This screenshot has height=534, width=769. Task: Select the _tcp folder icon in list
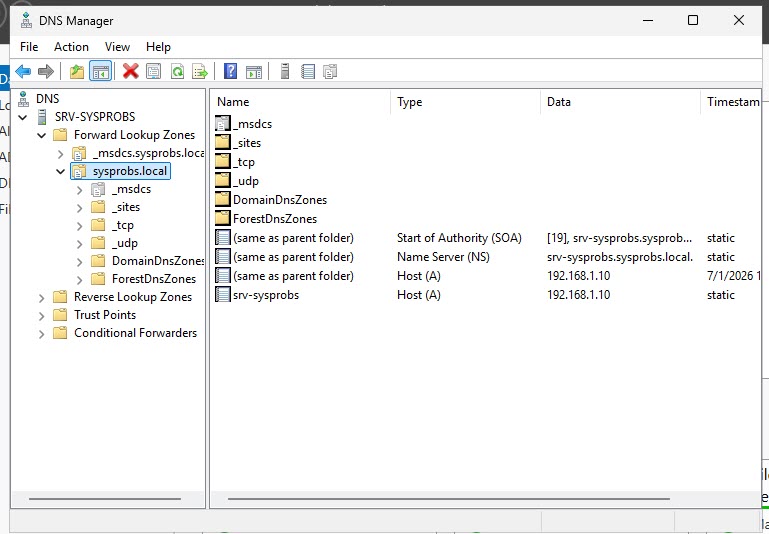coord(223,162)
